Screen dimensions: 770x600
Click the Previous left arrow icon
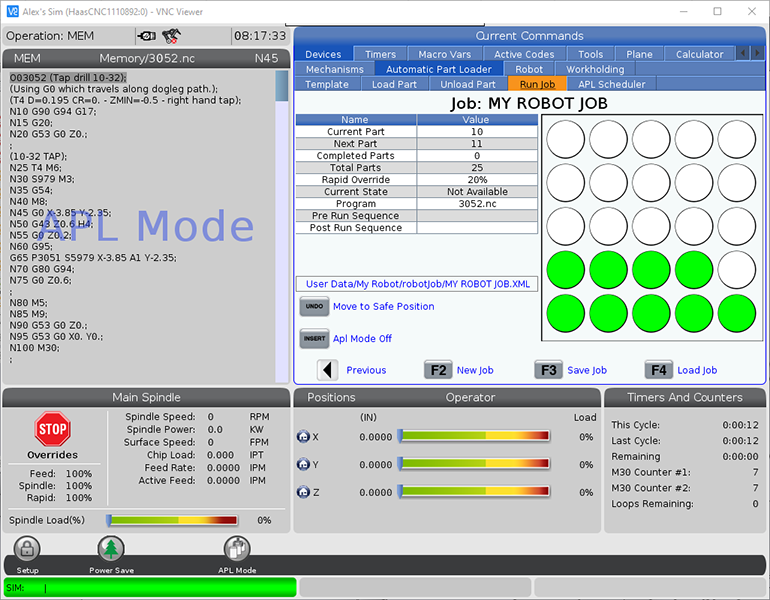point(328,370)
